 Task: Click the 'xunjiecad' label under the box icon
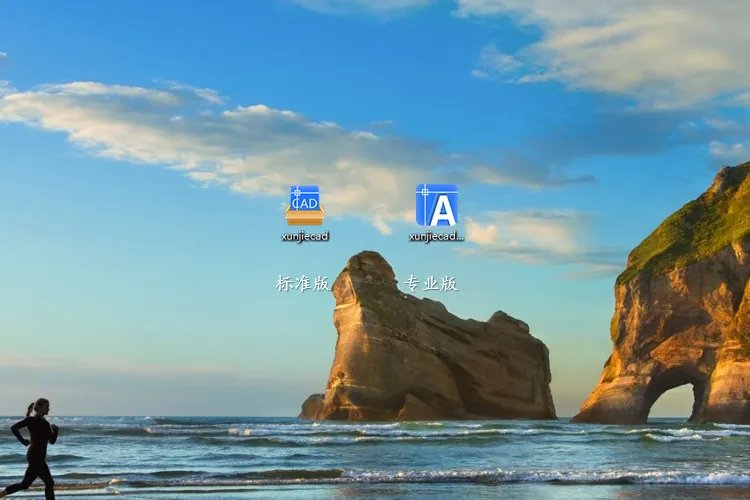(x=305, y=237)
